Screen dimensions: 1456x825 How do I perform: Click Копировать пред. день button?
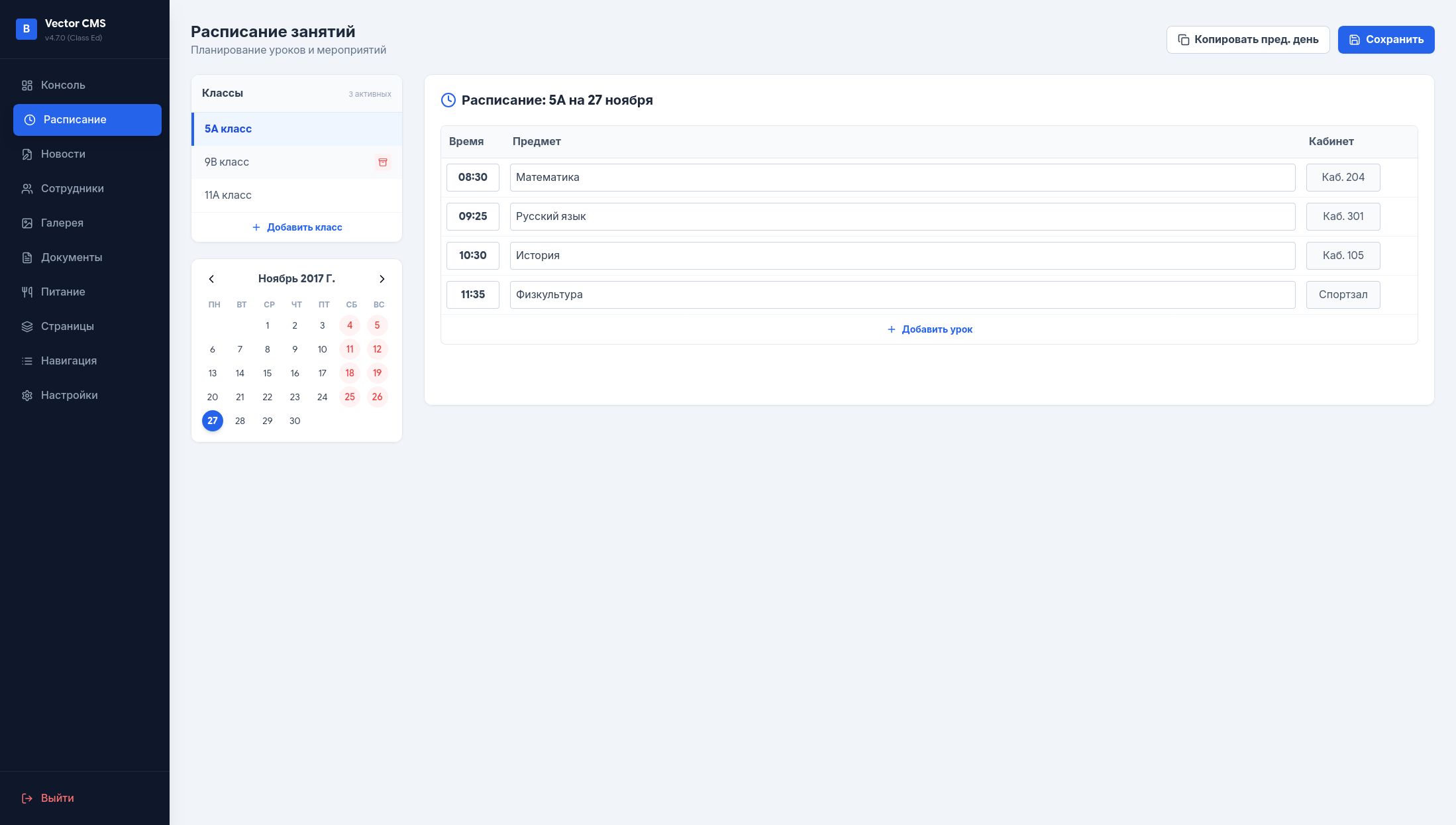(x=1247, y=40)
